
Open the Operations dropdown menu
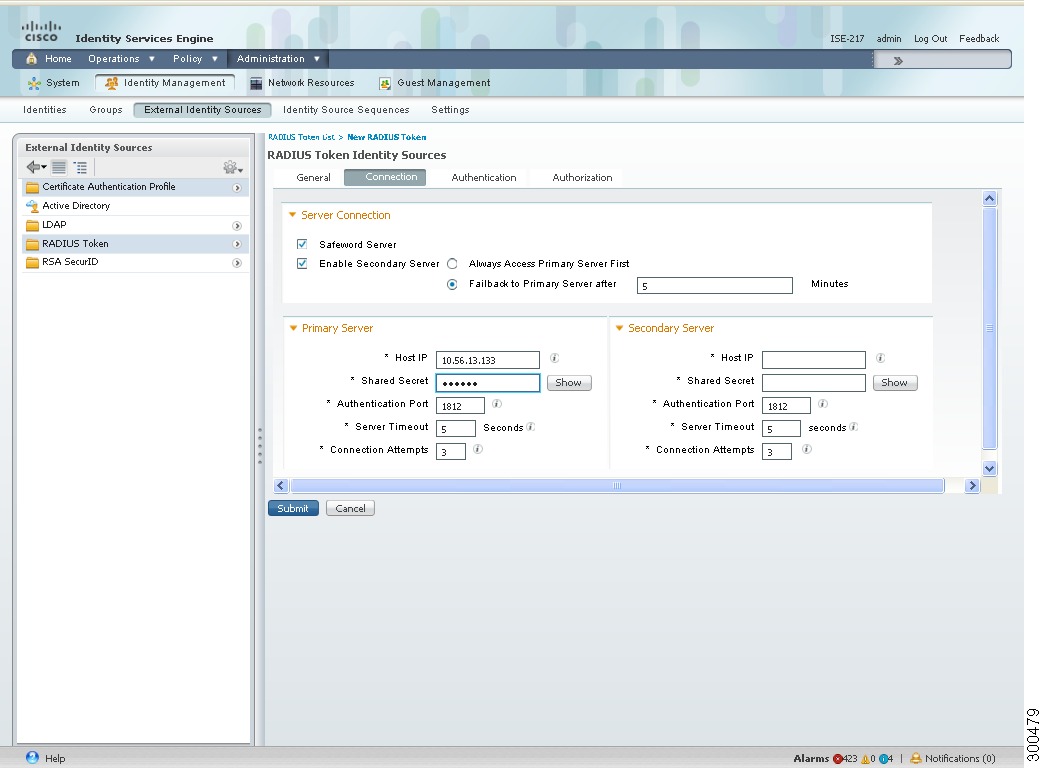pyautogui.click(x=121, y=59)
